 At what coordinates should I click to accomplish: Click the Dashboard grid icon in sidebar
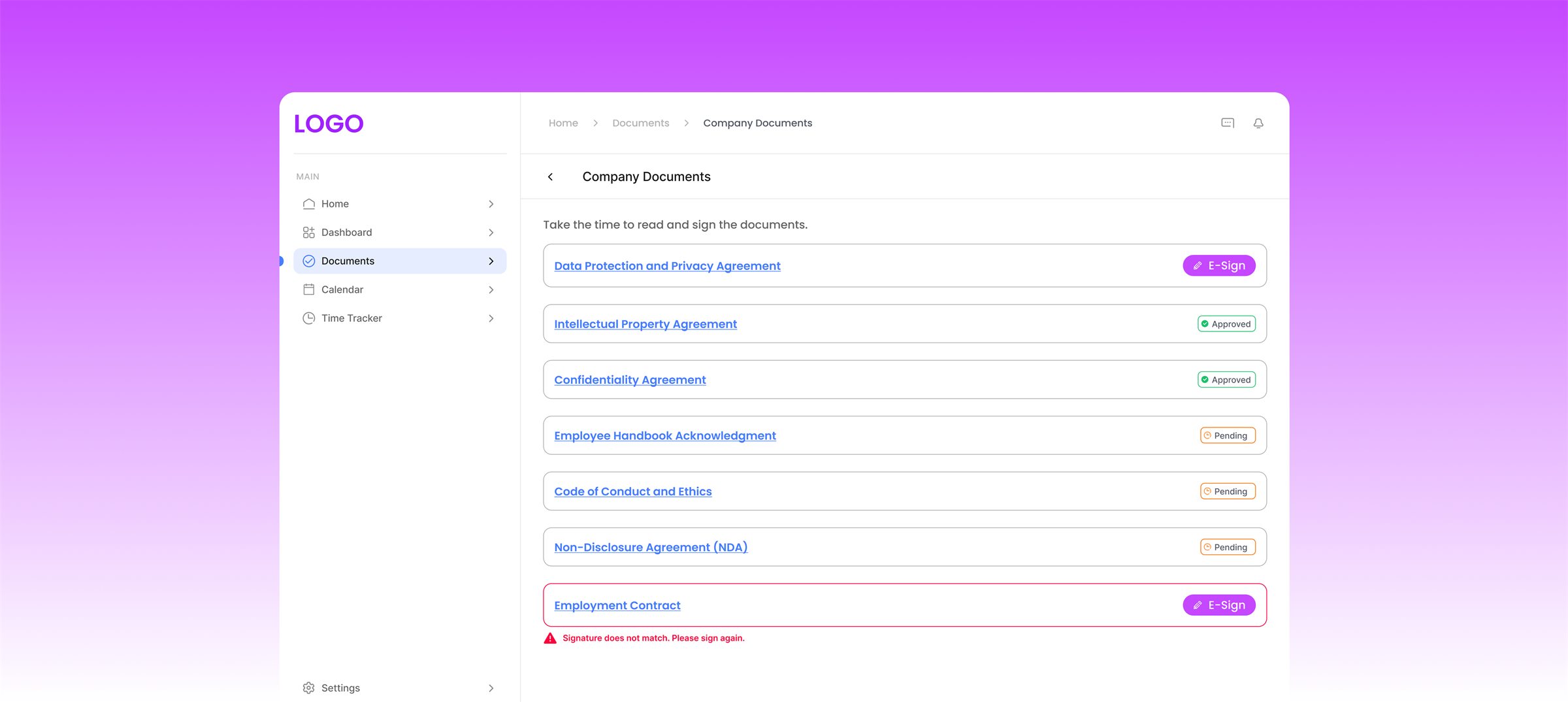click(309, 233)
